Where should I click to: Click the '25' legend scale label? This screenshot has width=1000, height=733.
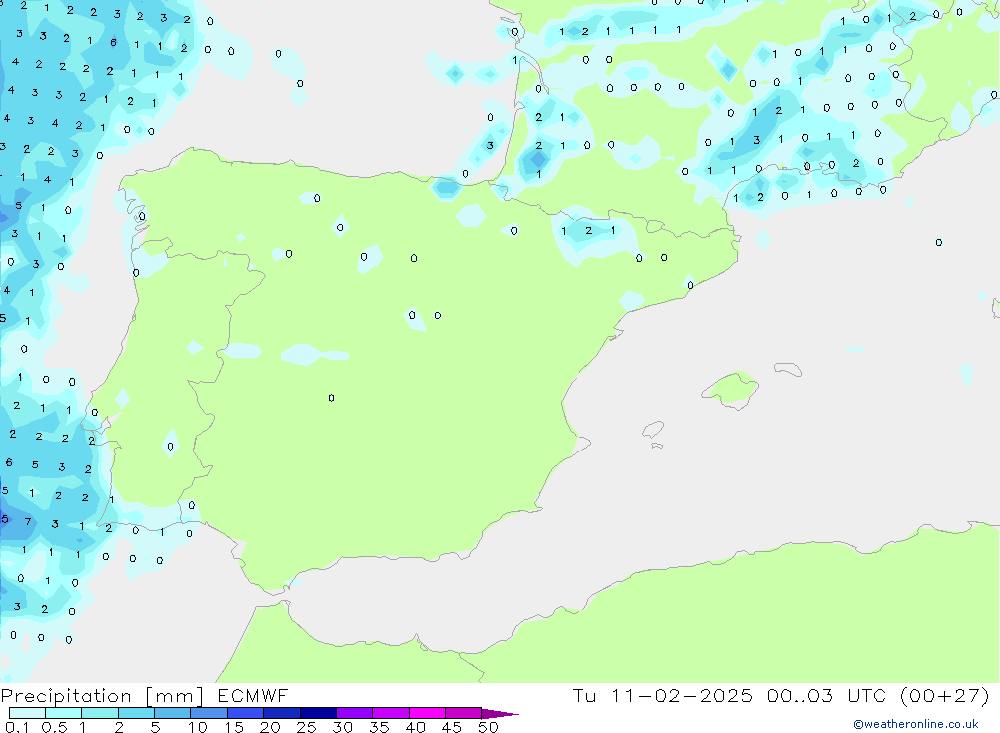tap(306, 727)
